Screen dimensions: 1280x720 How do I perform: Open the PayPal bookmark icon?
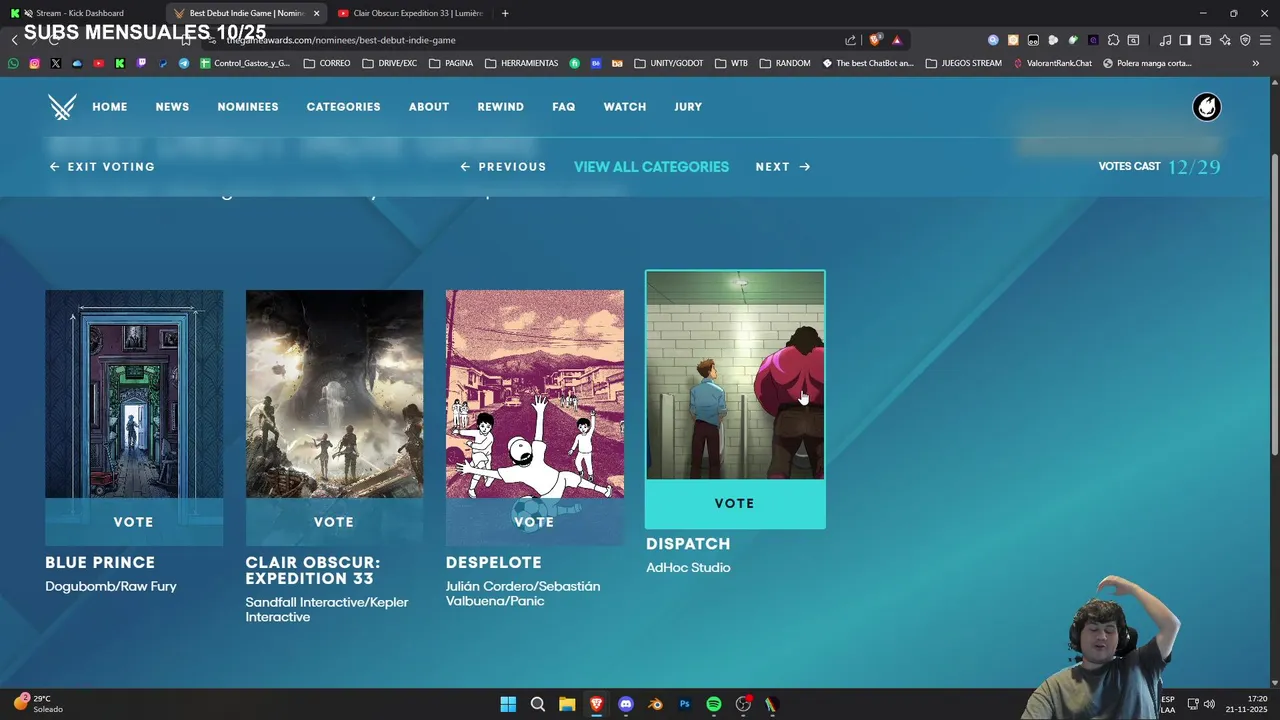tap(162, 63)
